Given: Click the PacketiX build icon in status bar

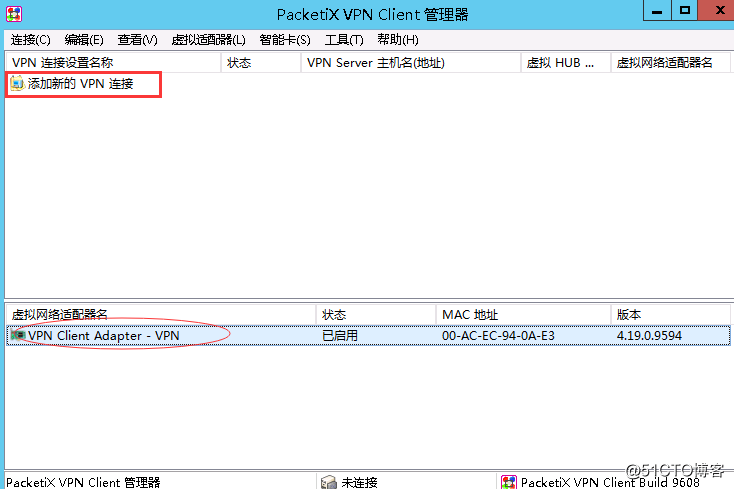Looking at the screenshot, I should point(509,482).
